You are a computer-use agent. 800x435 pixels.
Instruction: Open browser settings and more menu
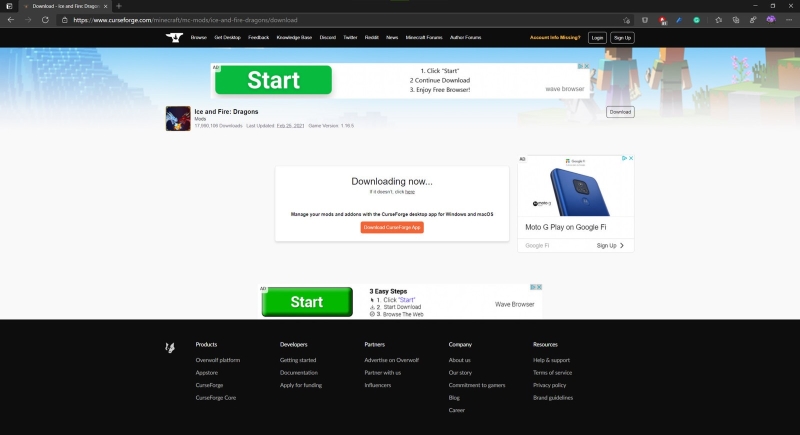tap(789, 20)
